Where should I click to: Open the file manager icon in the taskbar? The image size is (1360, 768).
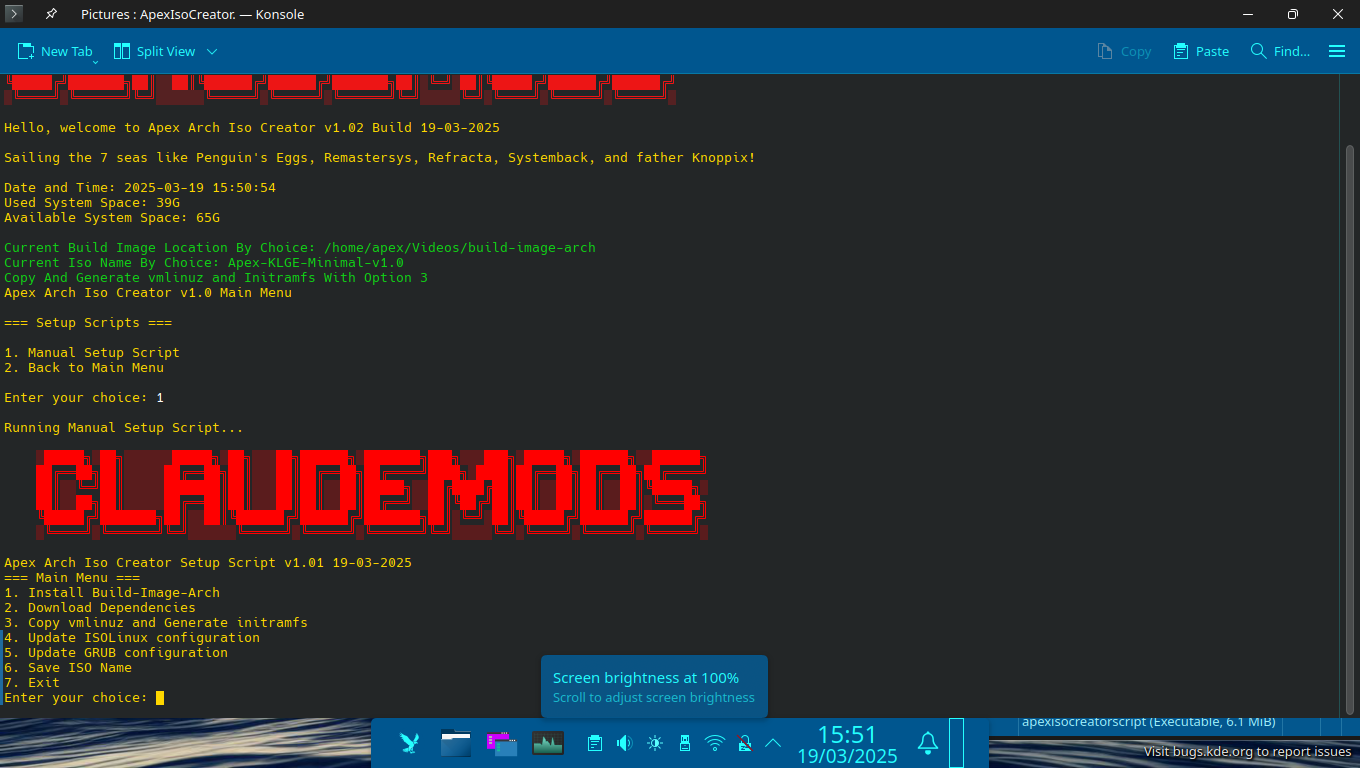(456, 743)
